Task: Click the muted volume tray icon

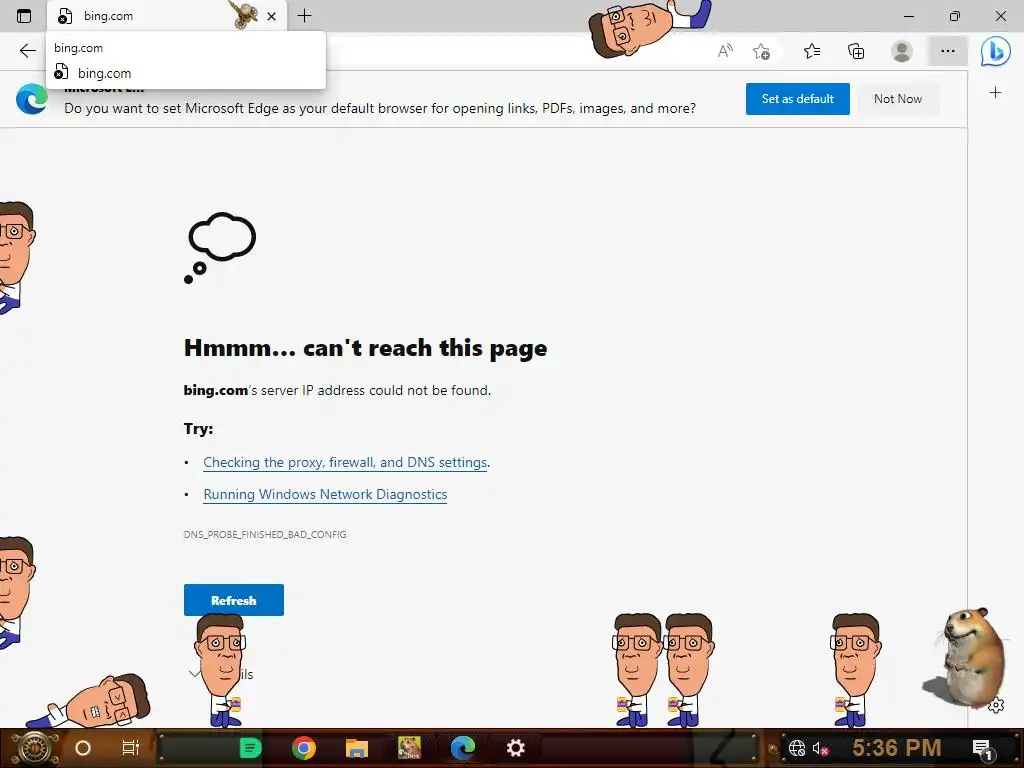Action: pos(820,748)
